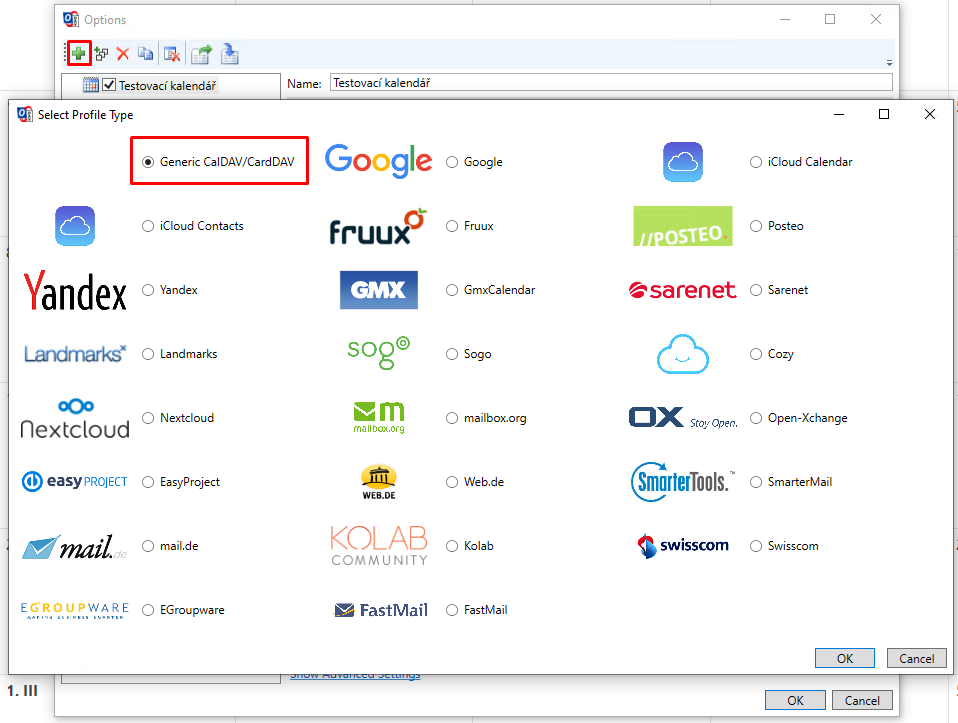Select the Cozy radio button
The width and height of the screenshot is (958, 723).
756,354
